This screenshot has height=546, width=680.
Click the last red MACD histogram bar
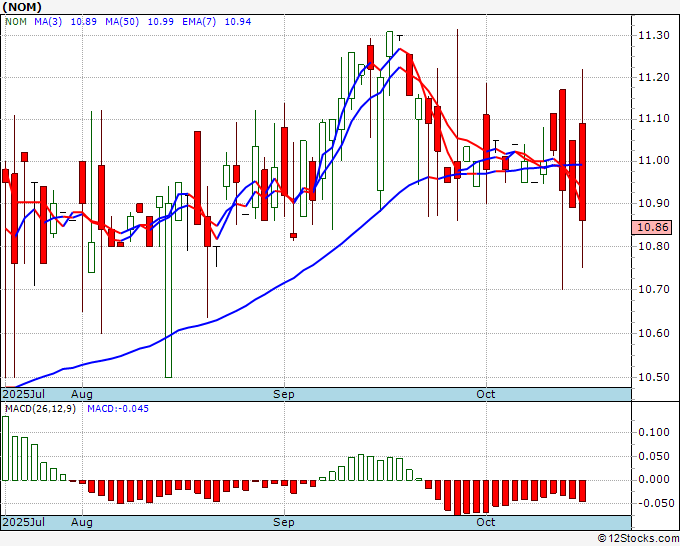click(582, 491)
